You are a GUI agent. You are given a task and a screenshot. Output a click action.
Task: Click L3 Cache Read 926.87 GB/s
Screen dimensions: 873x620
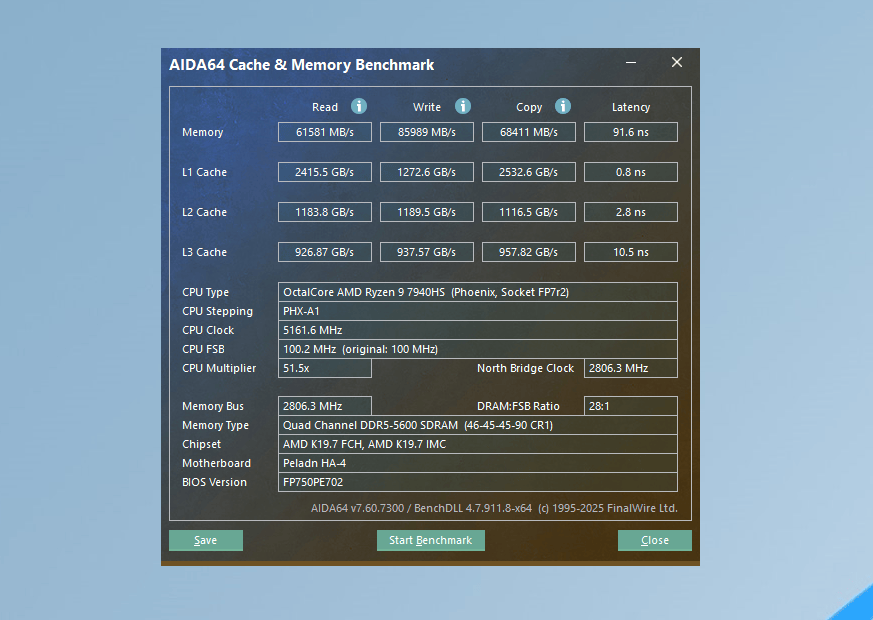[325, 252]
